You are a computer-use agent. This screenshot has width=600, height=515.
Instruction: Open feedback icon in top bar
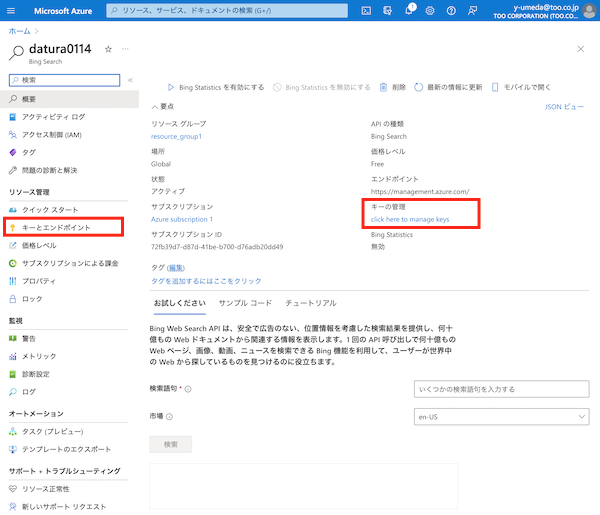(x=472, y=11)
